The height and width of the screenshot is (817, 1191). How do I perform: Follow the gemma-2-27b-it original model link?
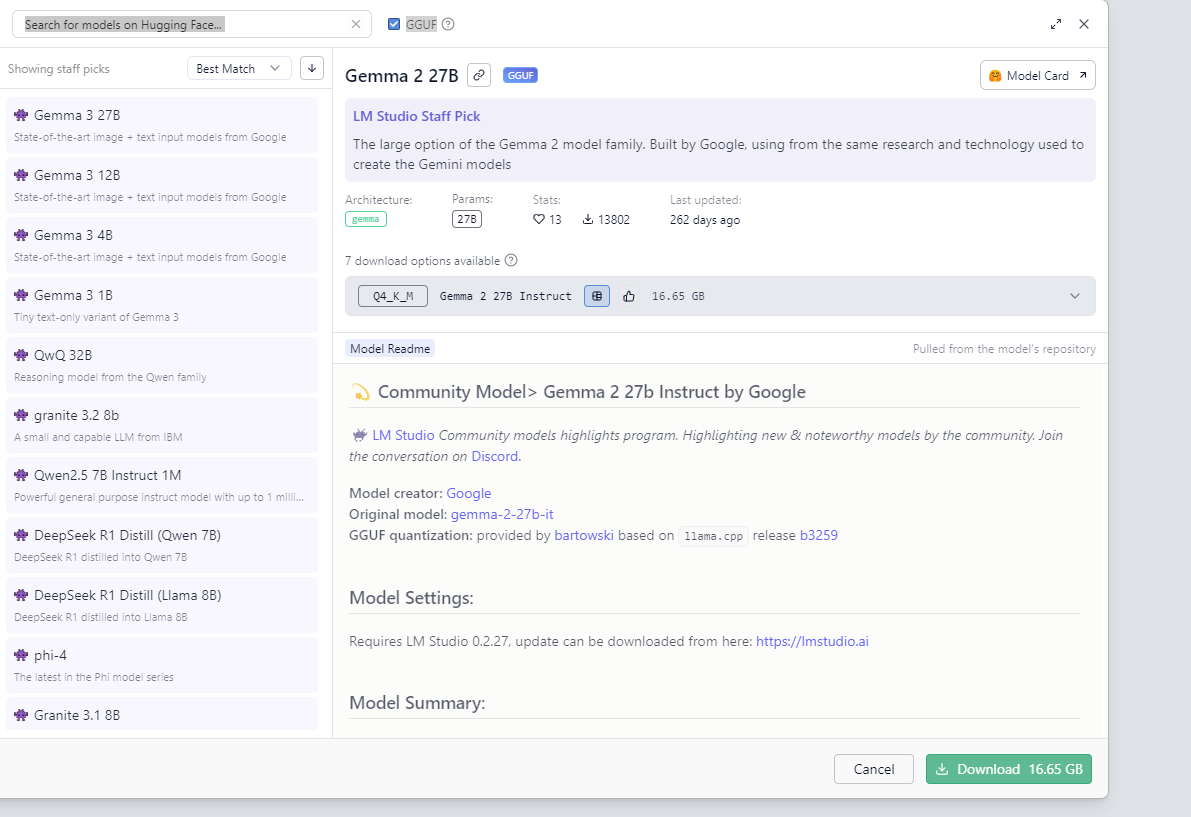pyautogui.click(x=502, y=514)
